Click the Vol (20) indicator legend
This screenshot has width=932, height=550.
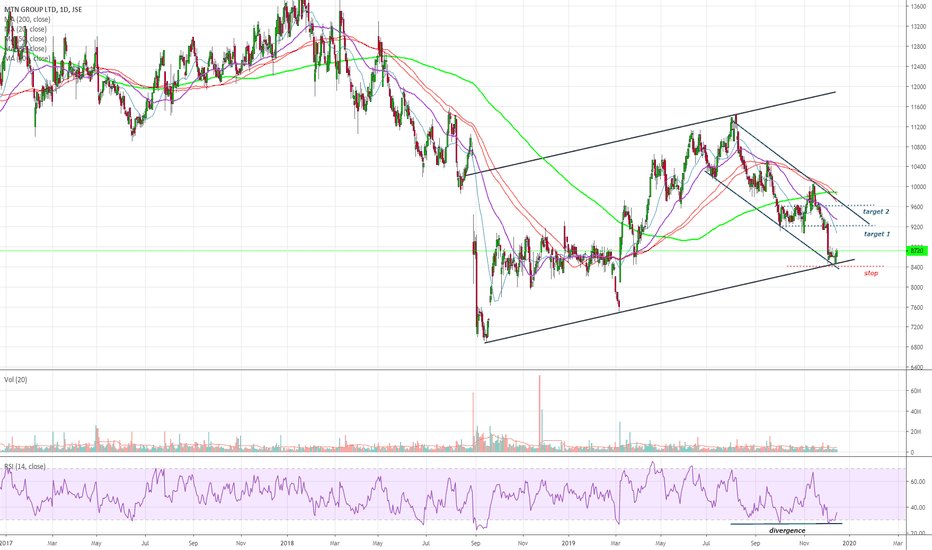click(15, 379)
